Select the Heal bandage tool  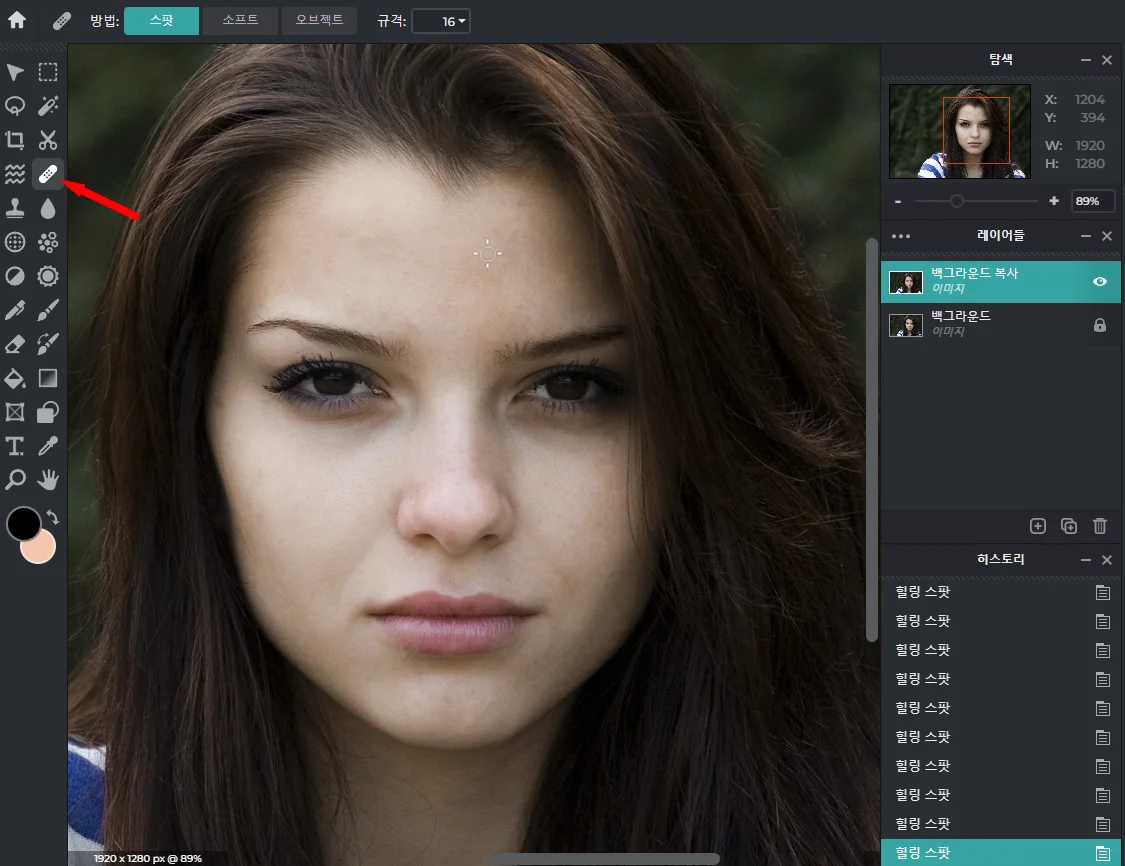[x=48, y=174]
